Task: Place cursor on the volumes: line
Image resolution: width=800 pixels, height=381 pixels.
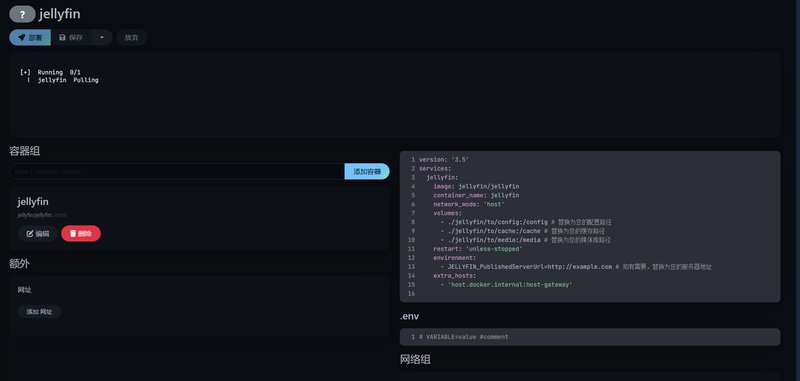Action: 447,213
